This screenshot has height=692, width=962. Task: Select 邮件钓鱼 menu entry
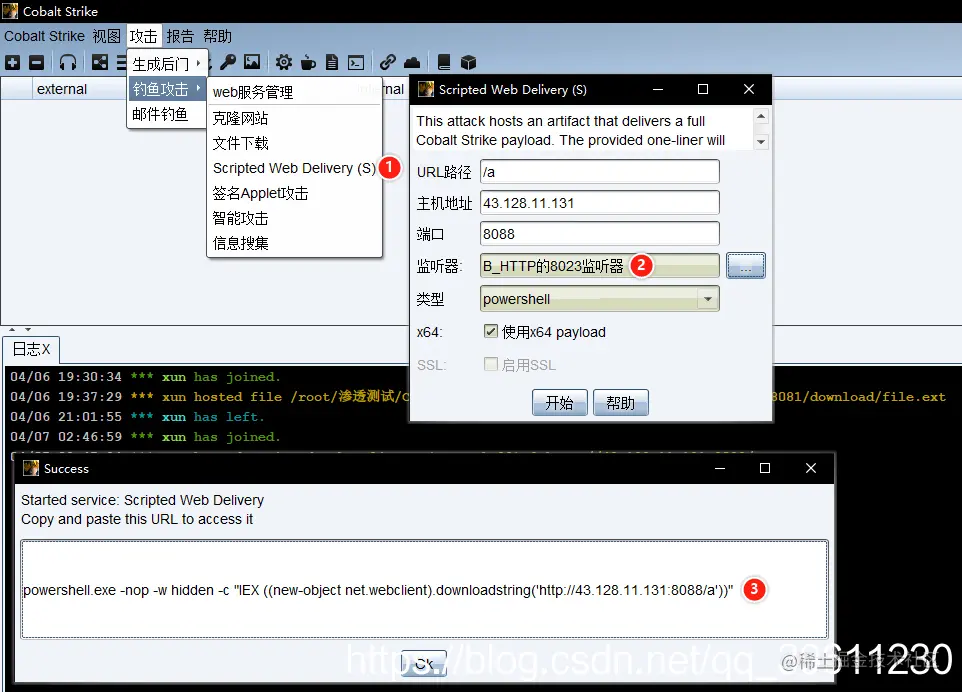pos(166,114)
